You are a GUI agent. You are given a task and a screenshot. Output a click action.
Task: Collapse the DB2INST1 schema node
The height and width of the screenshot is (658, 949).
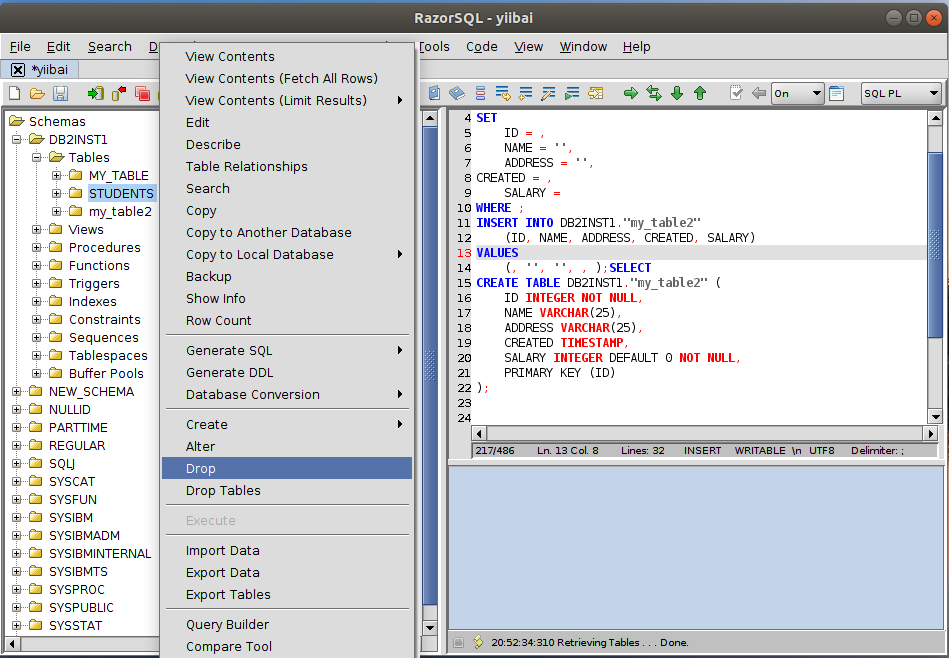[17, 139]
